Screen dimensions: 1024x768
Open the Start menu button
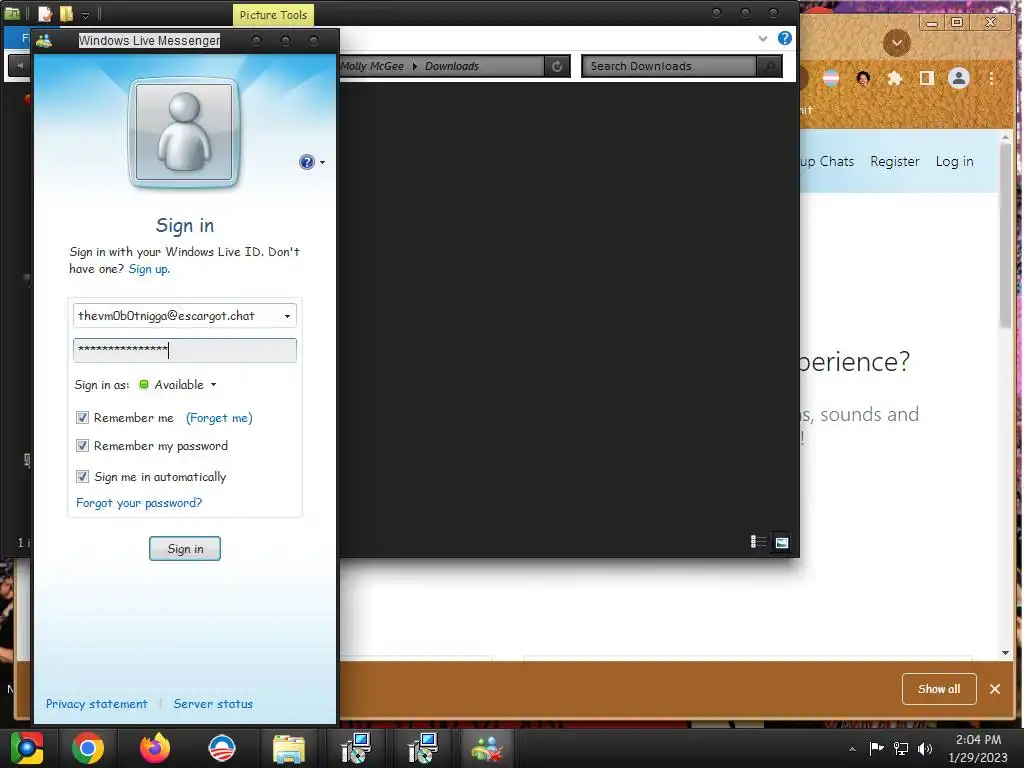[x=27, y=748]
